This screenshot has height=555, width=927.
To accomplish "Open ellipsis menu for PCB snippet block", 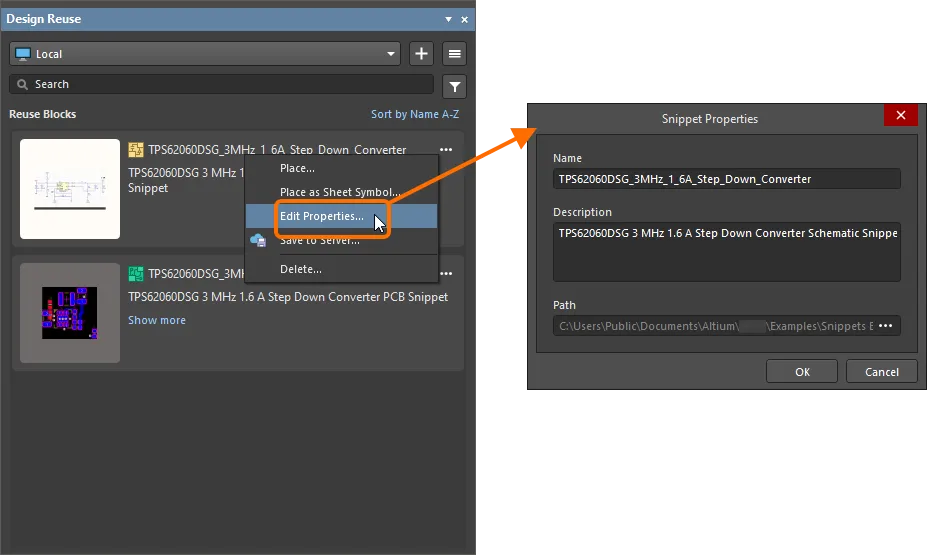I will pyautogui.click(x=446, y=274).
